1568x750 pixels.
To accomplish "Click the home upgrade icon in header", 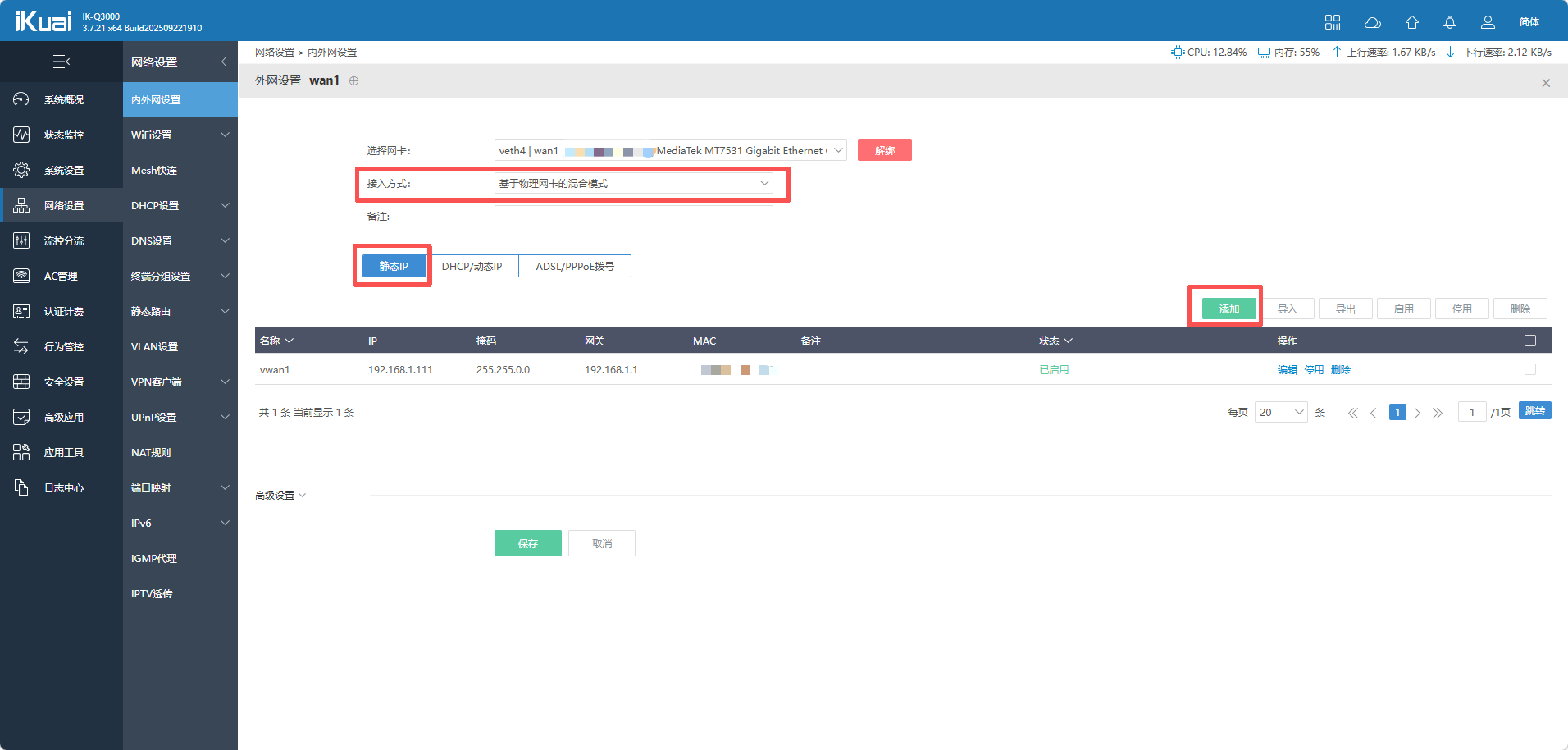I will [1411, 22].
